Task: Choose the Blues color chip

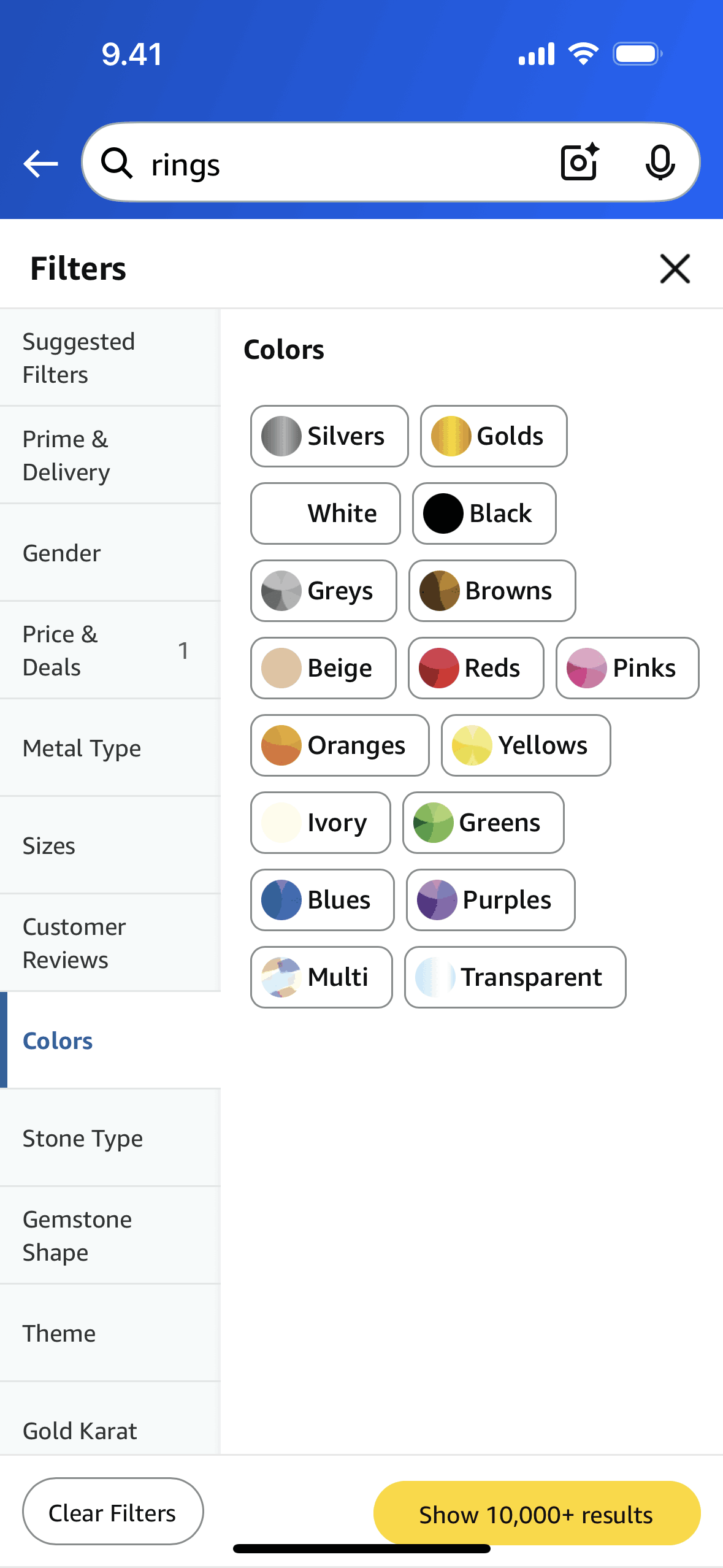Action: click(x=322, y=900)
